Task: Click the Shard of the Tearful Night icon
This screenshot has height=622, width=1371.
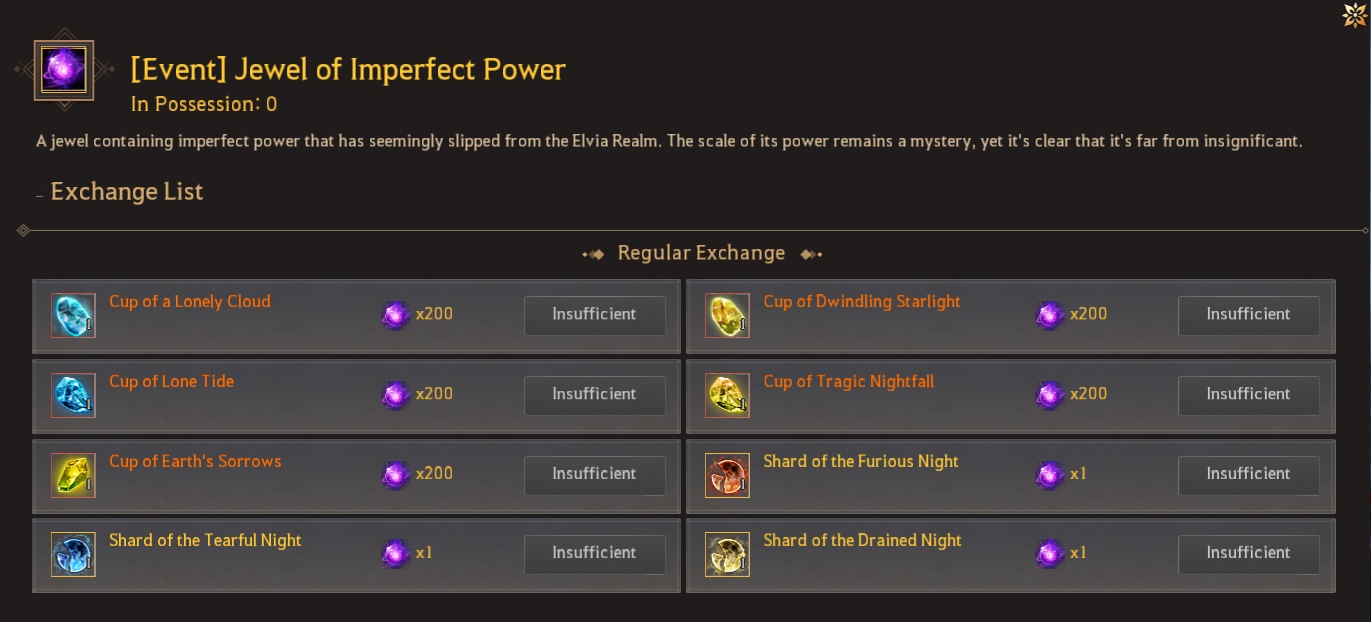Action: (73, 555)
